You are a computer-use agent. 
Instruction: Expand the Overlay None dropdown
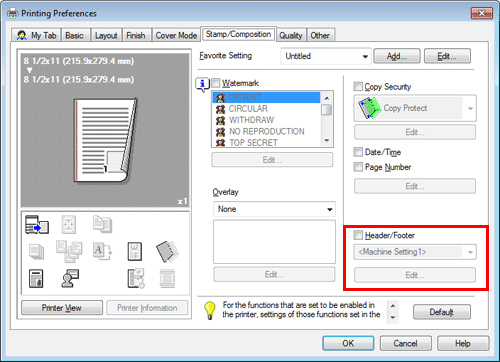click(274, 209)
